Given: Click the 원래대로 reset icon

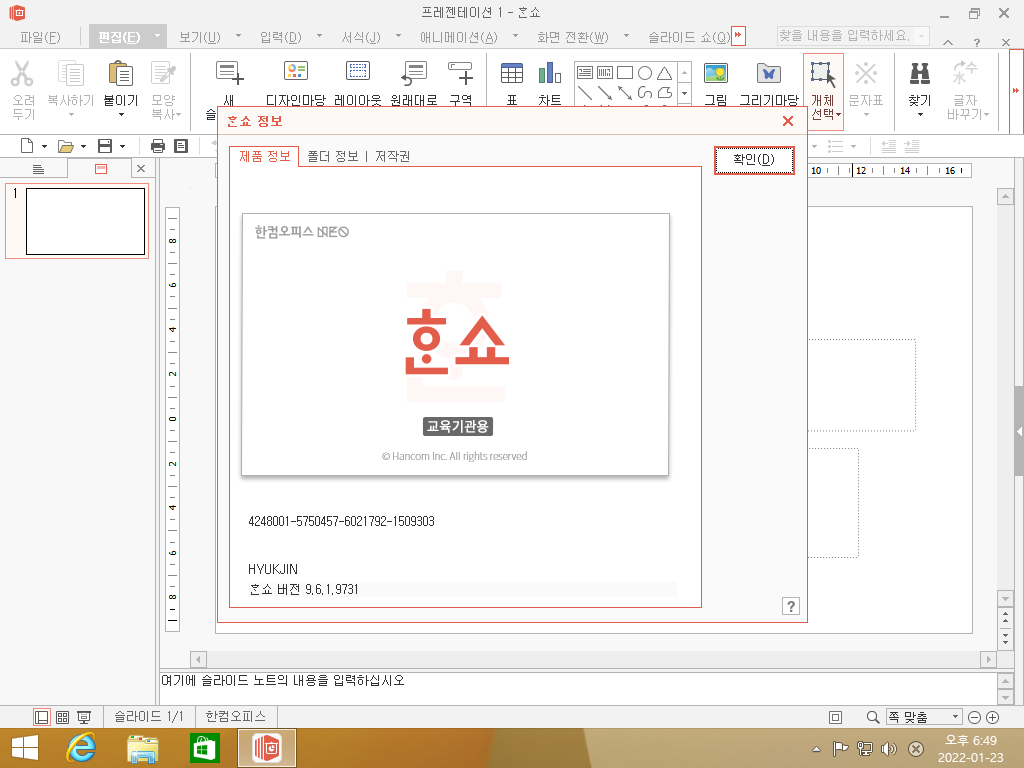Looking at the screenshot, I should (x=414, y=73).
